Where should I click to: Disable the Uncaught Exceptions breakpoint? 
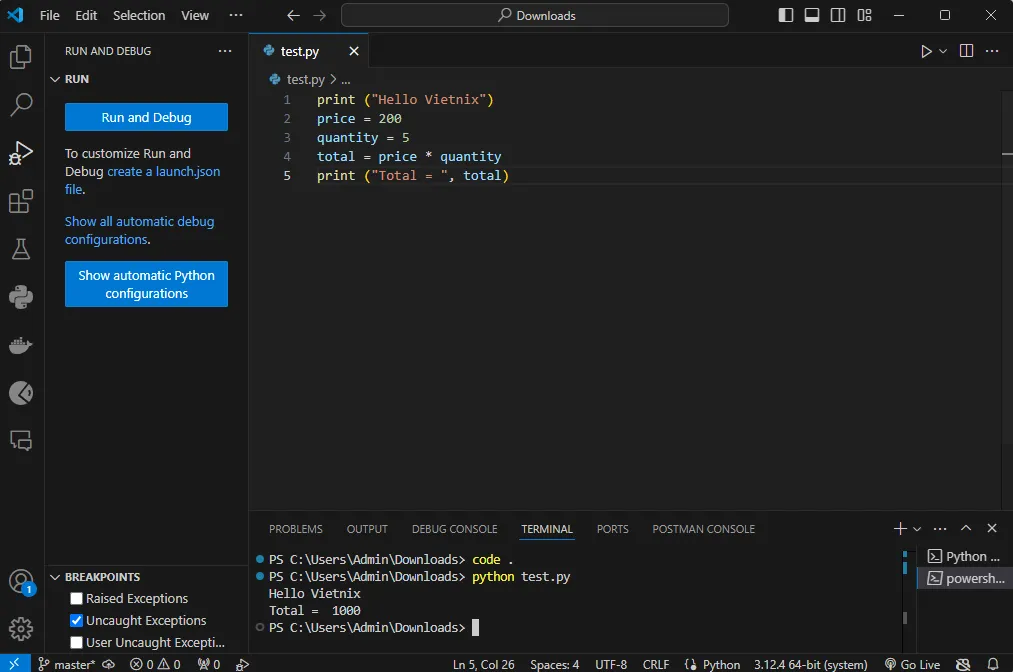point(76,620)
